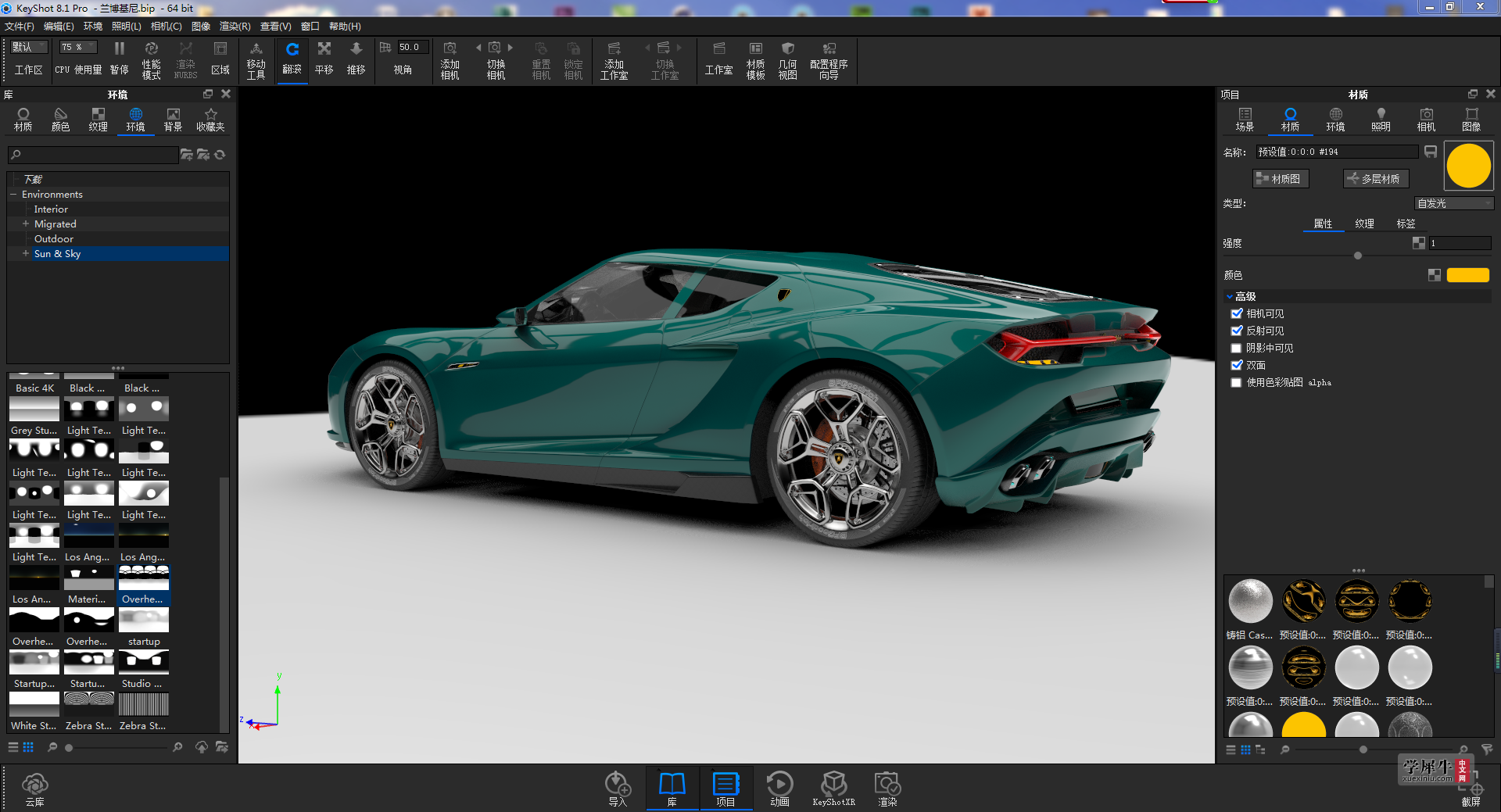Open the Camera tab in Project panel

pyautogui.click(x=1426, y=120)
